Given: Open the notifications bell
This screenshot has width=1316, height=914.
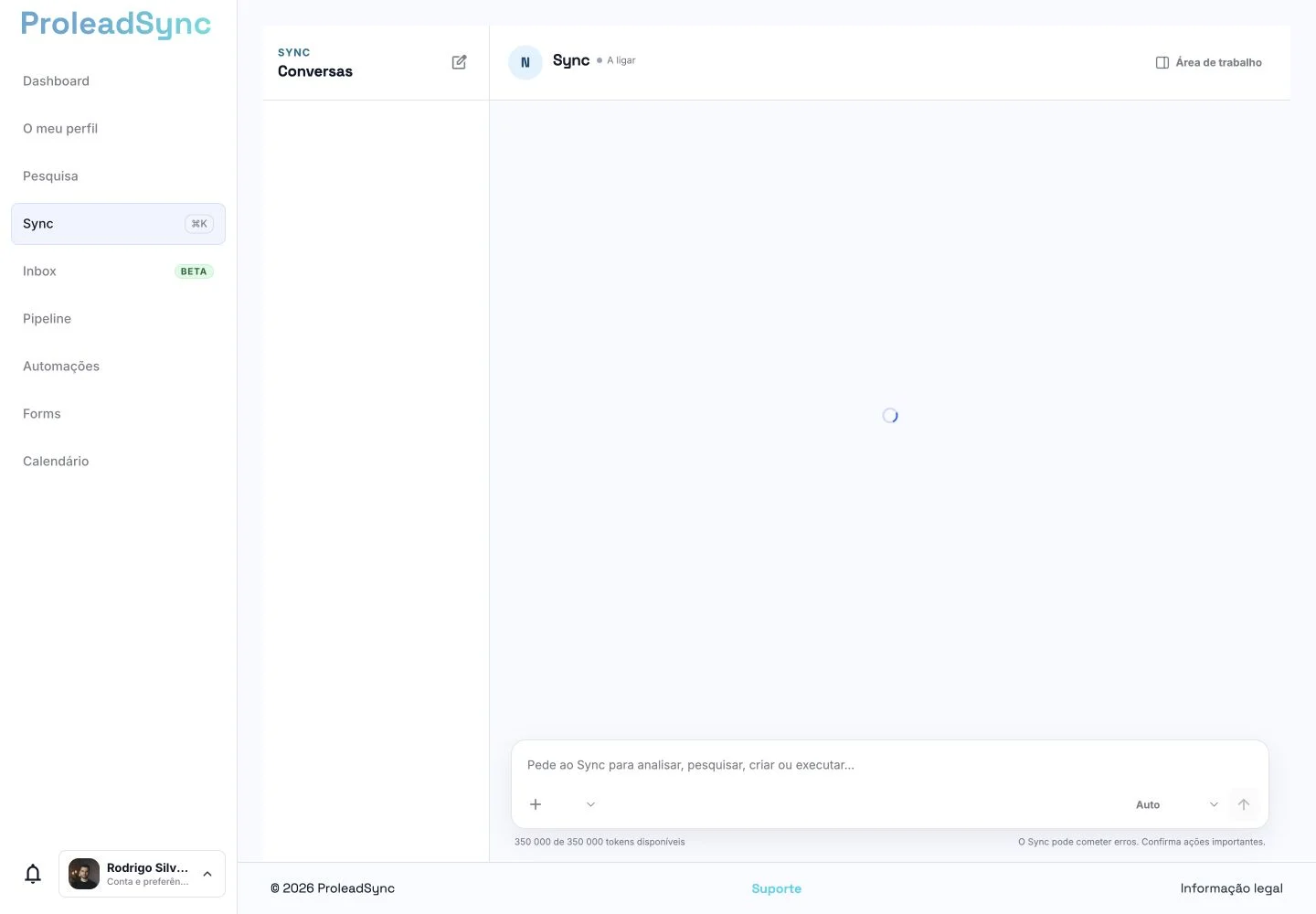Looking at the screenshot, I should click(x=33, y=874).
